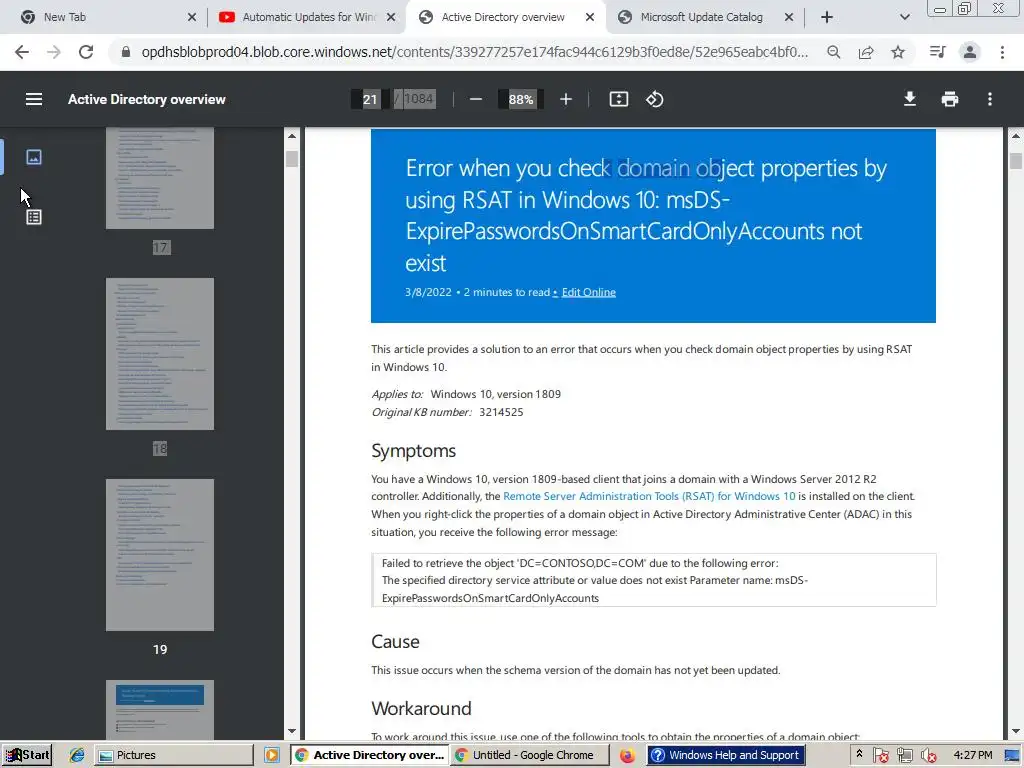This screenshot has width=1024, height=768.
Task: Zoom out of the PDF page
Action: point(475,99)
